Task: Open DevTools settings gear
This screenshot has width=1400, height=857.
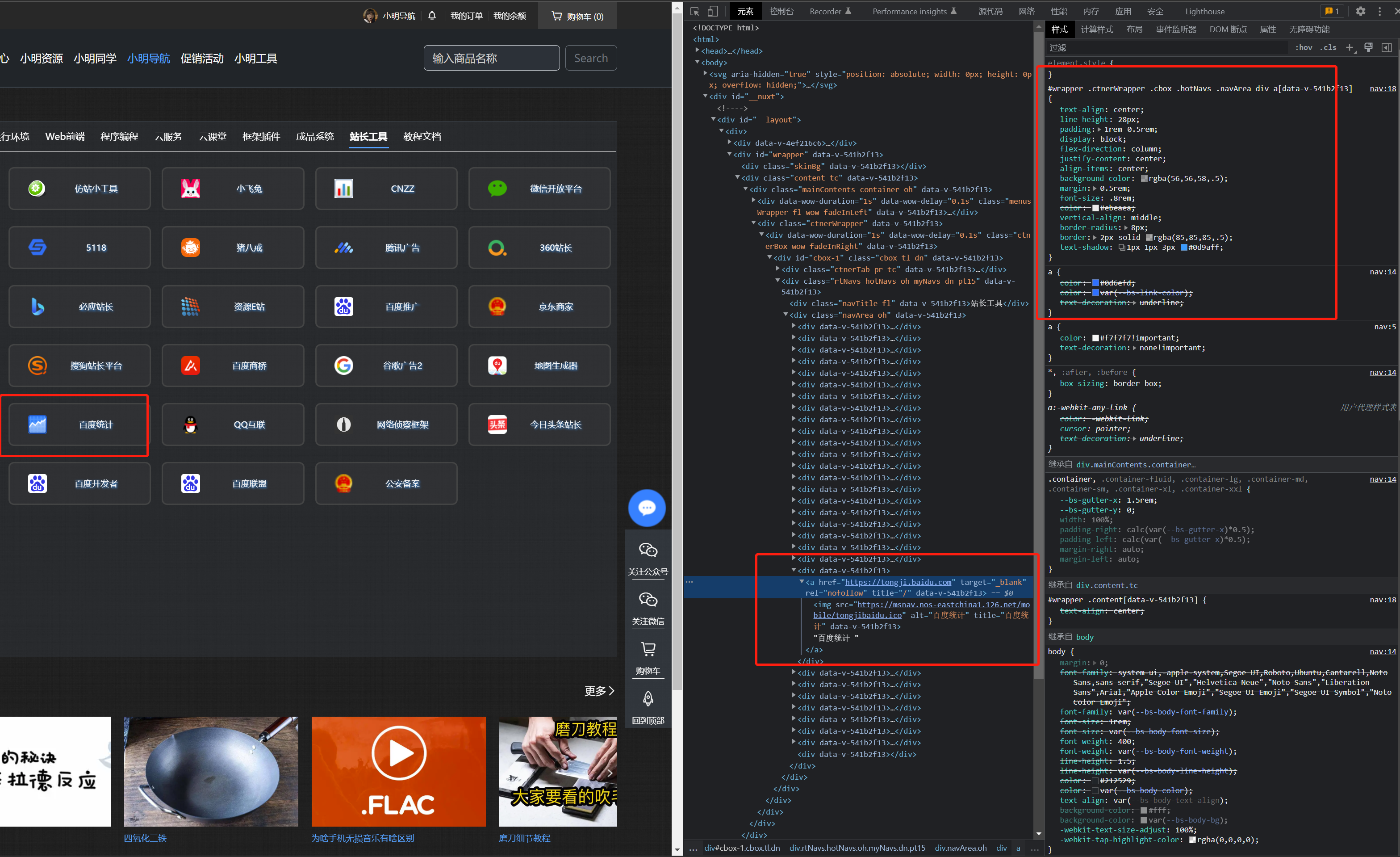Action: click(x=1360, y=11)
